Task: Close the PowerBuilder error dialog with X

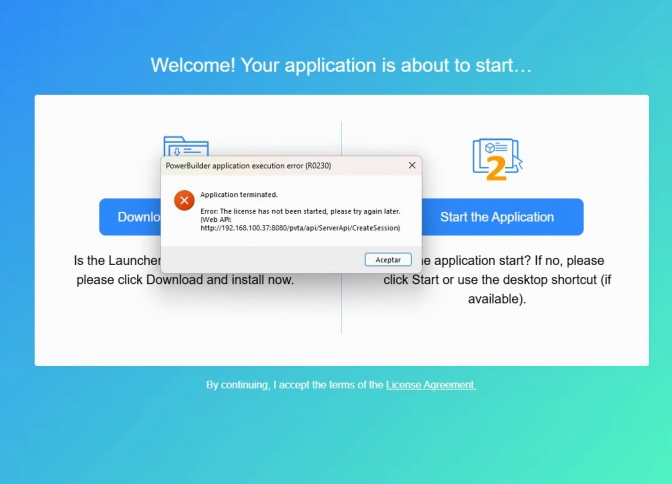Action: point(411,165)
